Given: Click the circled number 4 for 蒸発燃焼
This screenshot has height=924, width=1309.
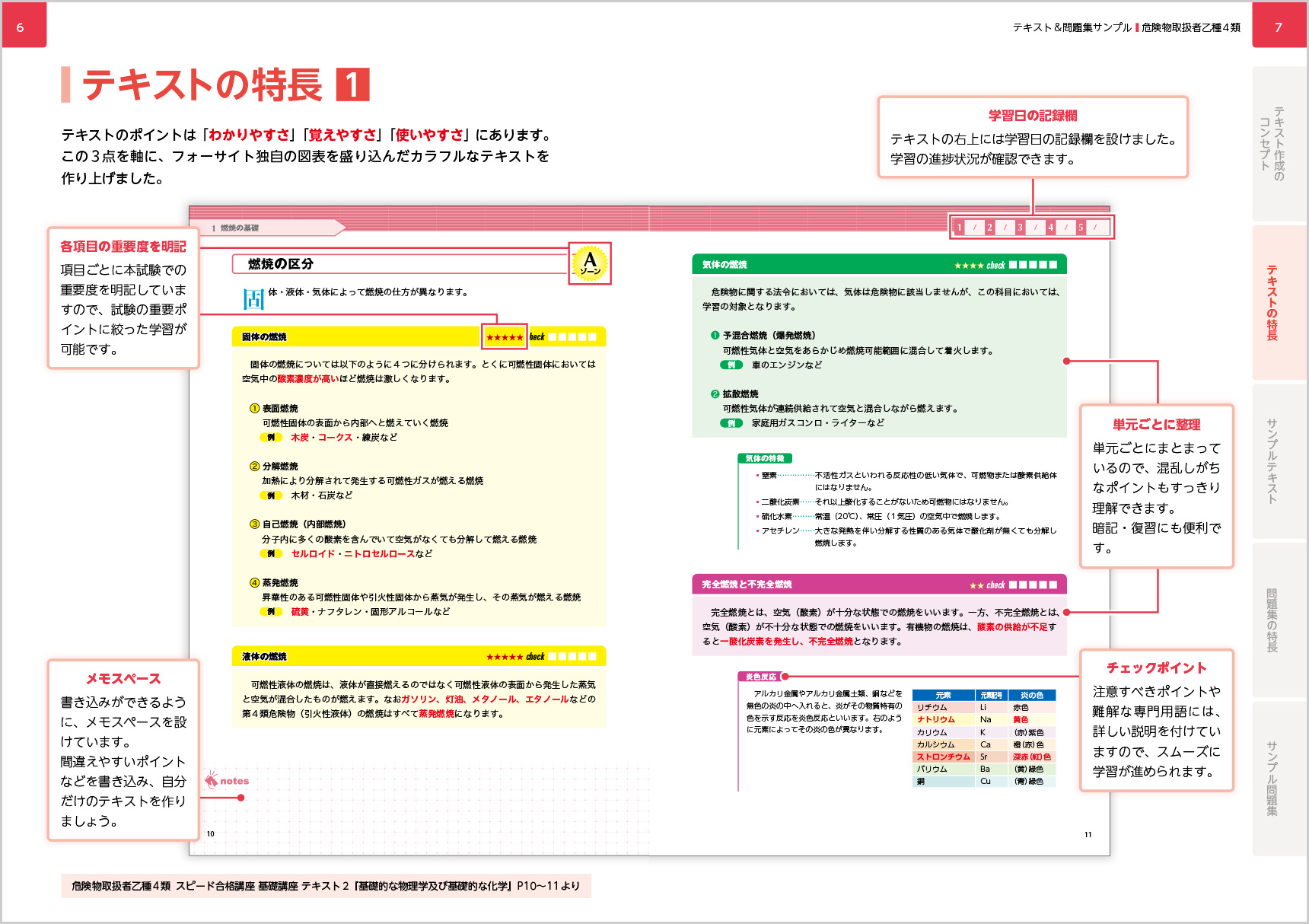Looking at the screenshot, I should 255,583.
